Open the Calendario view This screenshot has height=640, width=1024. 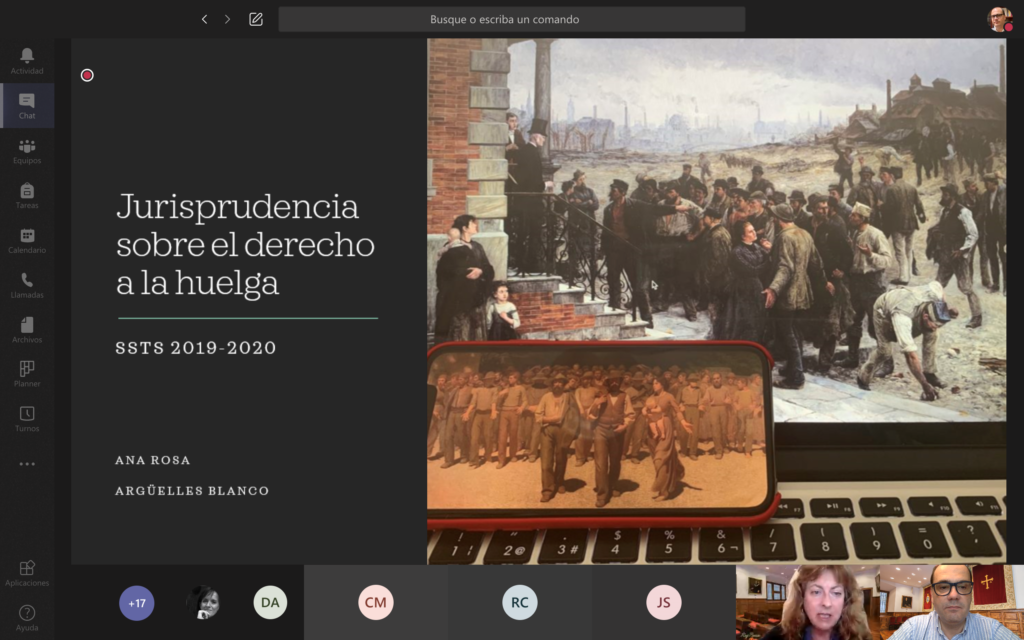click(x=27, y=240)
